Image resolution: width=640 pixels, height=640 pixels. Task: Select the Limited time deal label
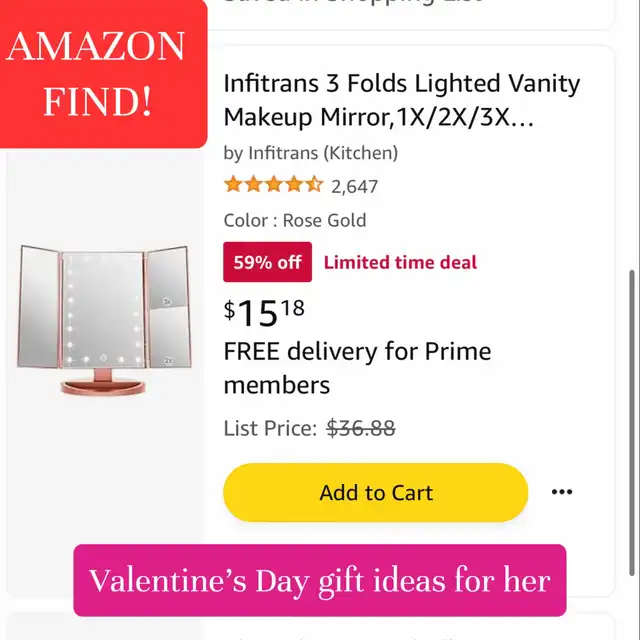[400, 262]
